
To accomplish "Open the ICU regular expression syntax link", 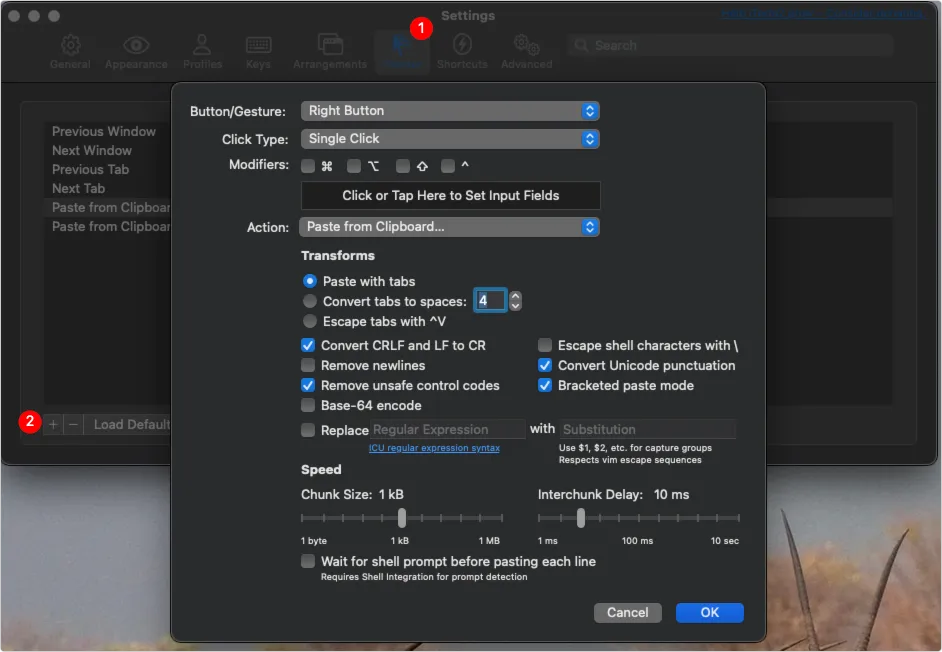I will (x=434, y=448).
